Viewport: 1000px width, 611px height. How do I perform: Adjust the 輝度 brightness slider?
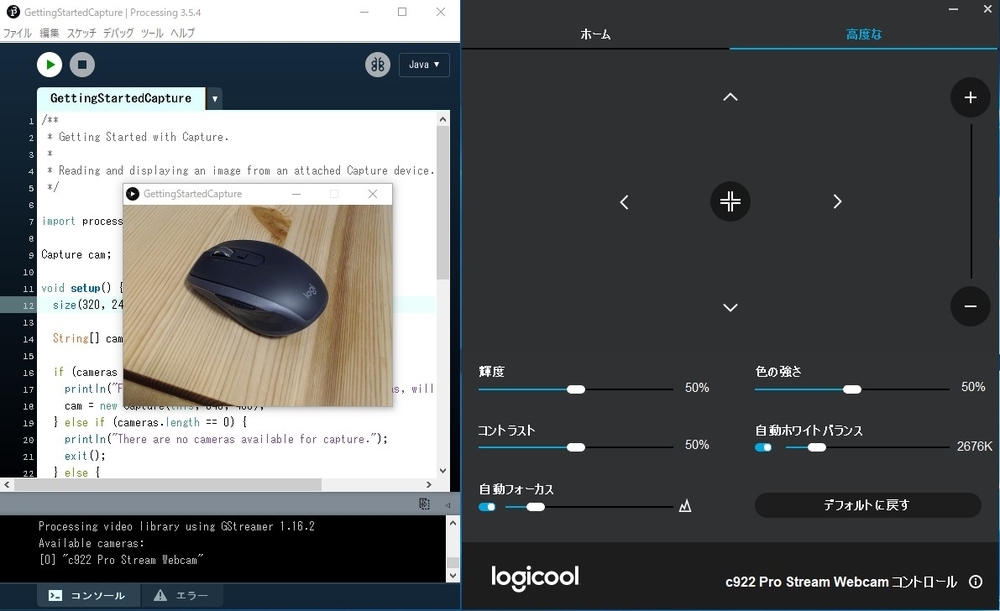[576, 389]
